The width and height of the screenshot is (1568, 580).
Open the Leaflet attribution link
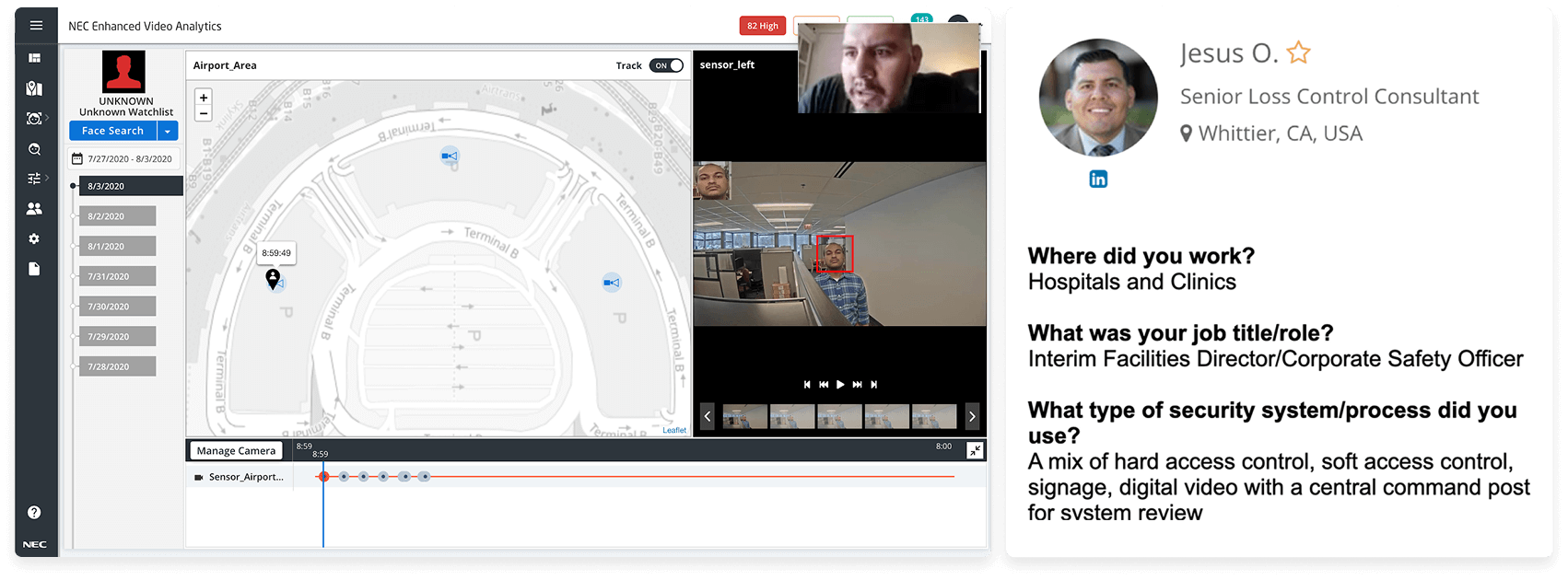pos(674,430)
